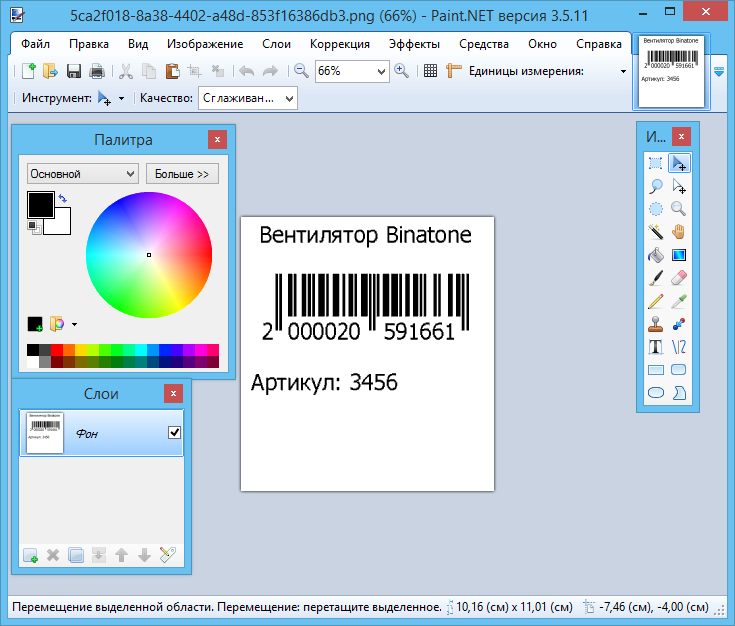Click the color wheel center
The image size is (735, 626).
pos(149,255)
